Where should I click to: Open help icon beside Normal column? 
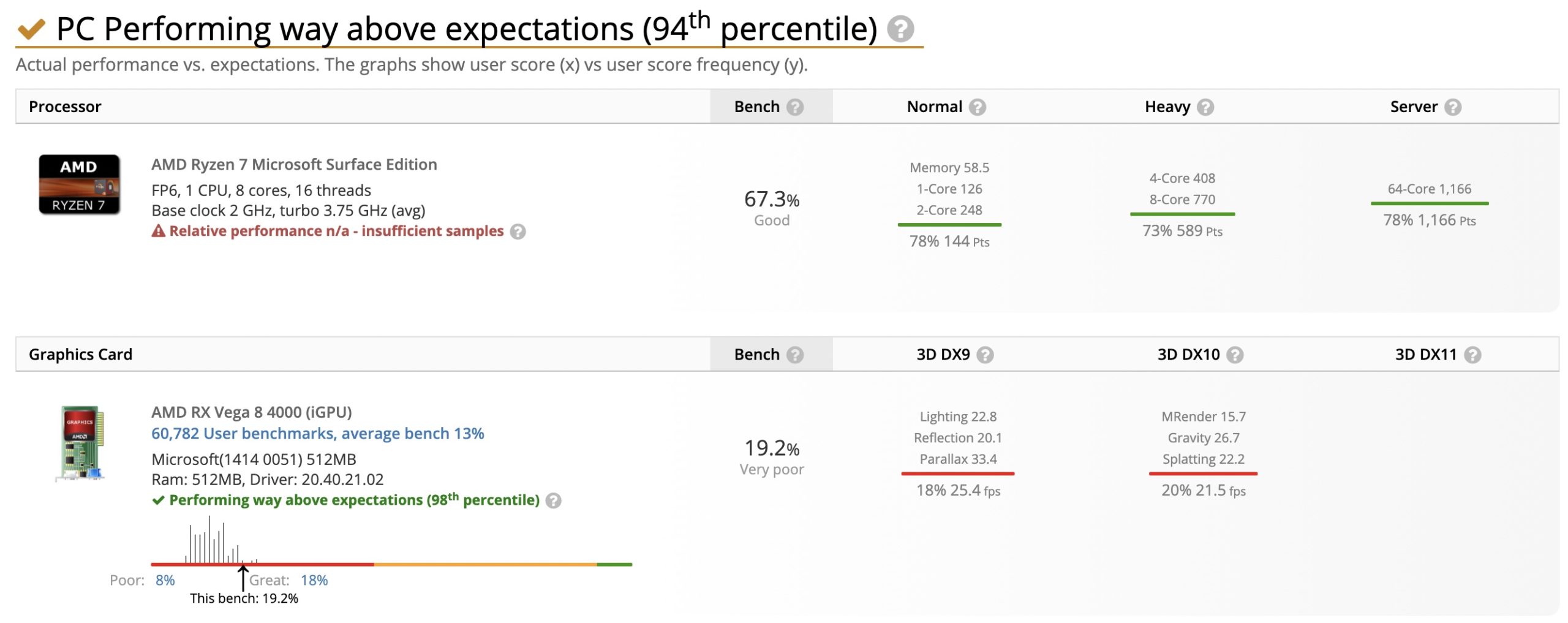pyautogui.click(x=978, y=107)
